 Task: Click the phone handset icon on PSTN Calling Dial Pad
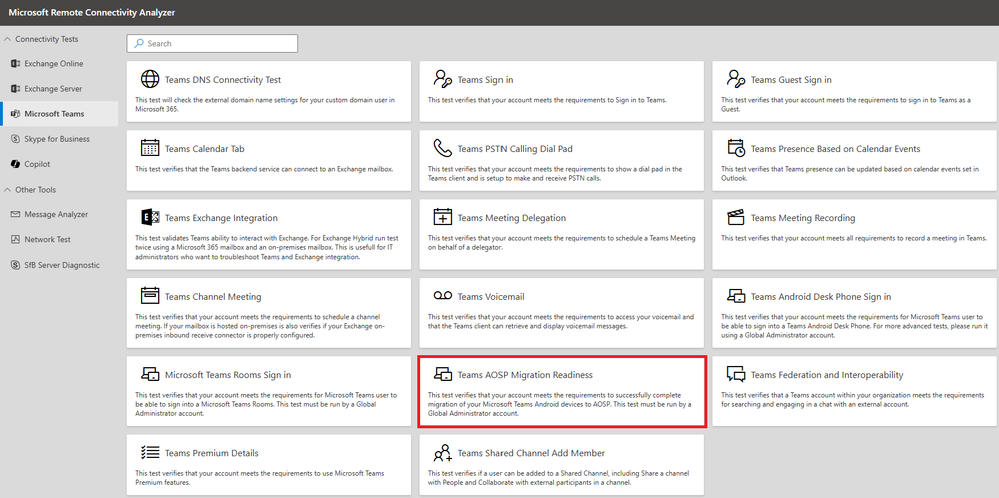[442, 148]
